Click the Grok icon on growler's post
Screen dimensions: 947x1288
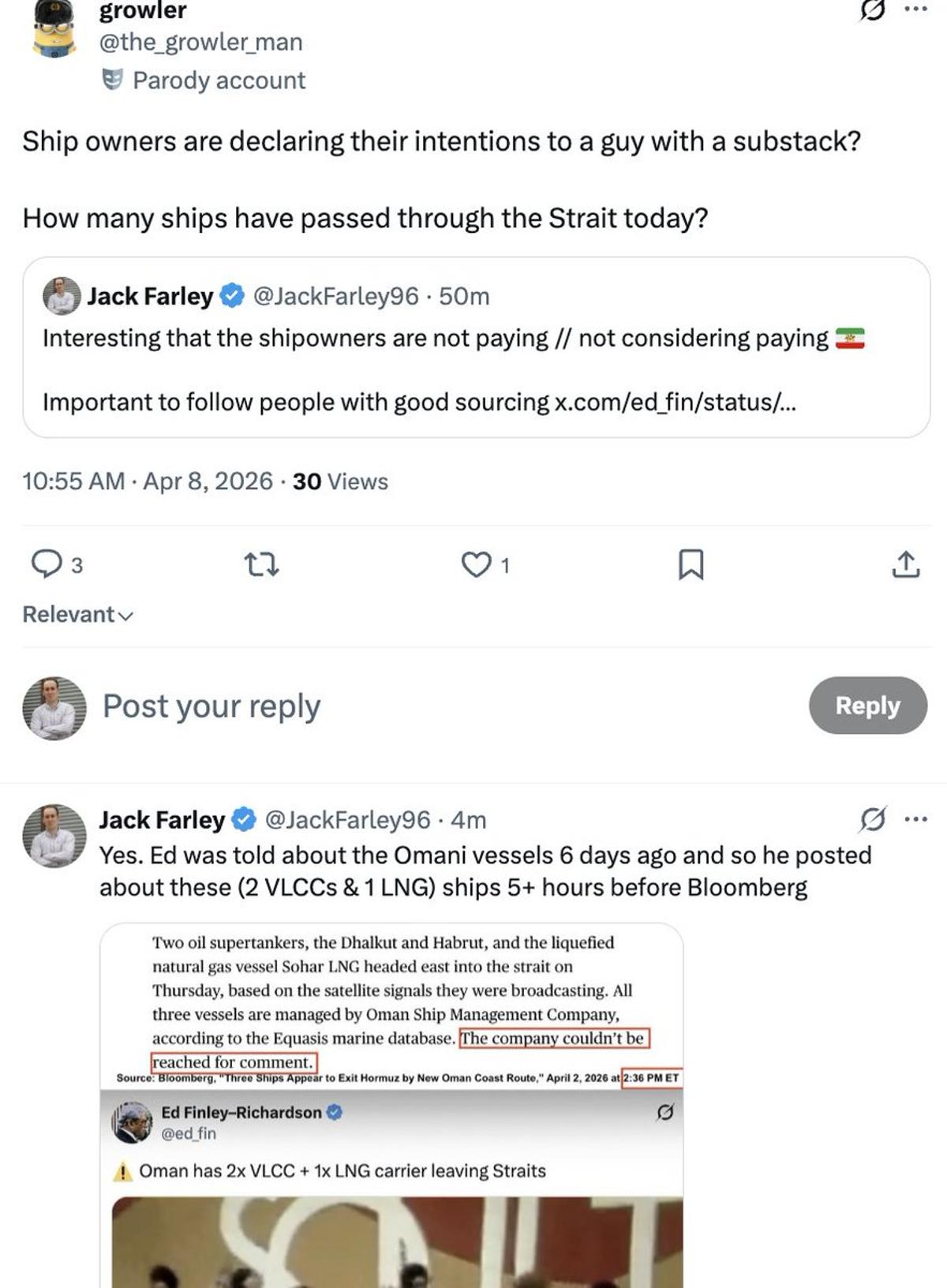coord(871,10)
